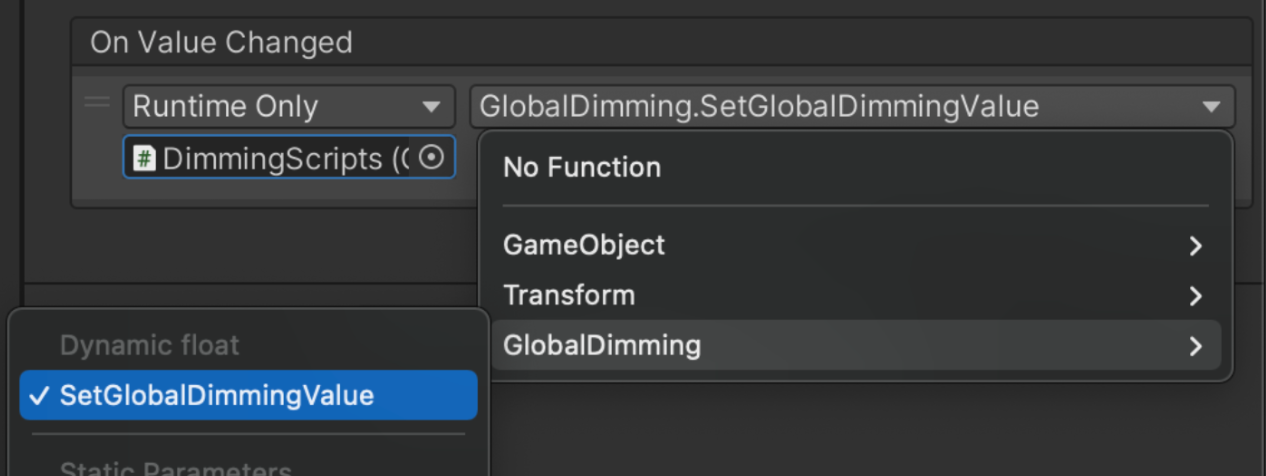Image resolution: width=1266 pixels, height=476 pixels.
Task: Expand the GameObject submenu chevron
Action: [x=1195, y=245]
